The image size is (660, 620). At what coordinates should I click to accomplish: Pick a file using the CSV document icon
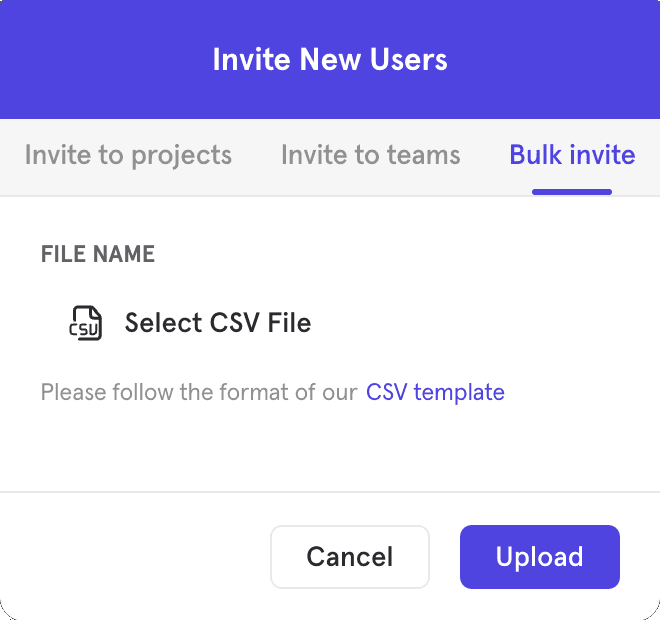click(85, 323)
